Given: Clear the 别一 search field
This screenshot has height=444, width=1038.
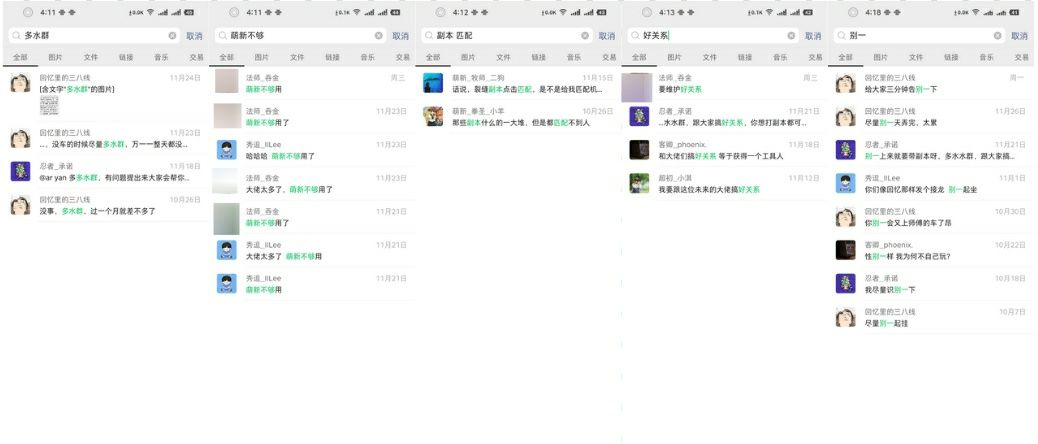Looking at the screenshot, I should tap(998, 36).
